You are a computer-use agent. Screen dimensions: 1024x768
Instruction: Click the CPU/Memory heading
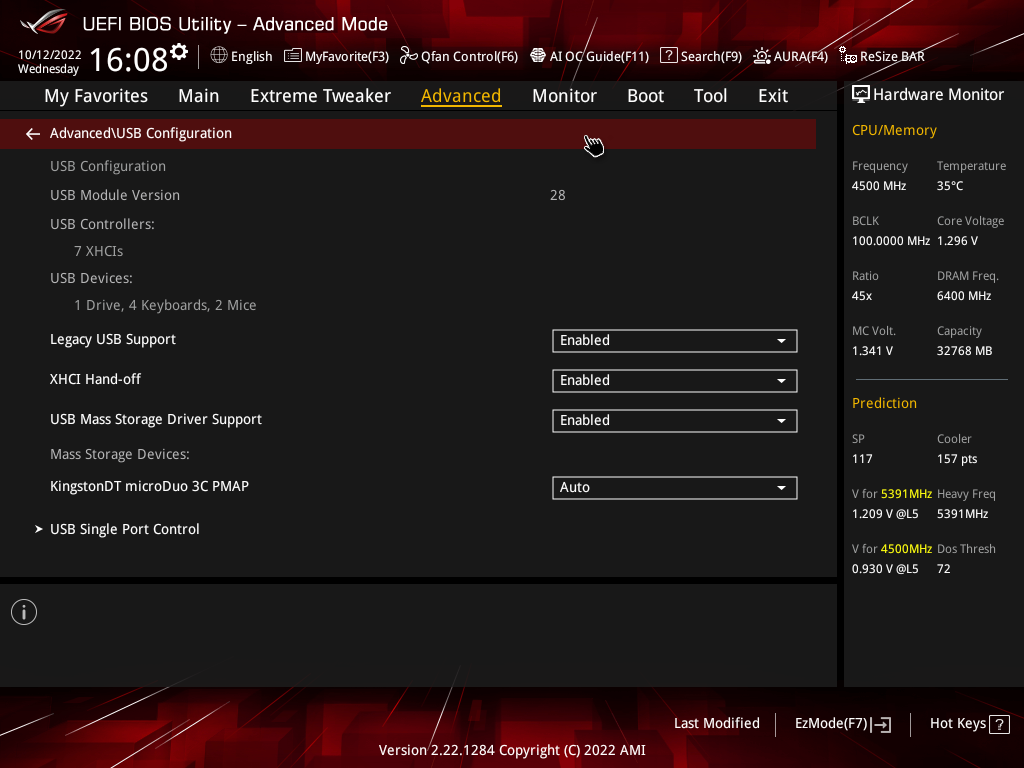(x=894, y=131)
